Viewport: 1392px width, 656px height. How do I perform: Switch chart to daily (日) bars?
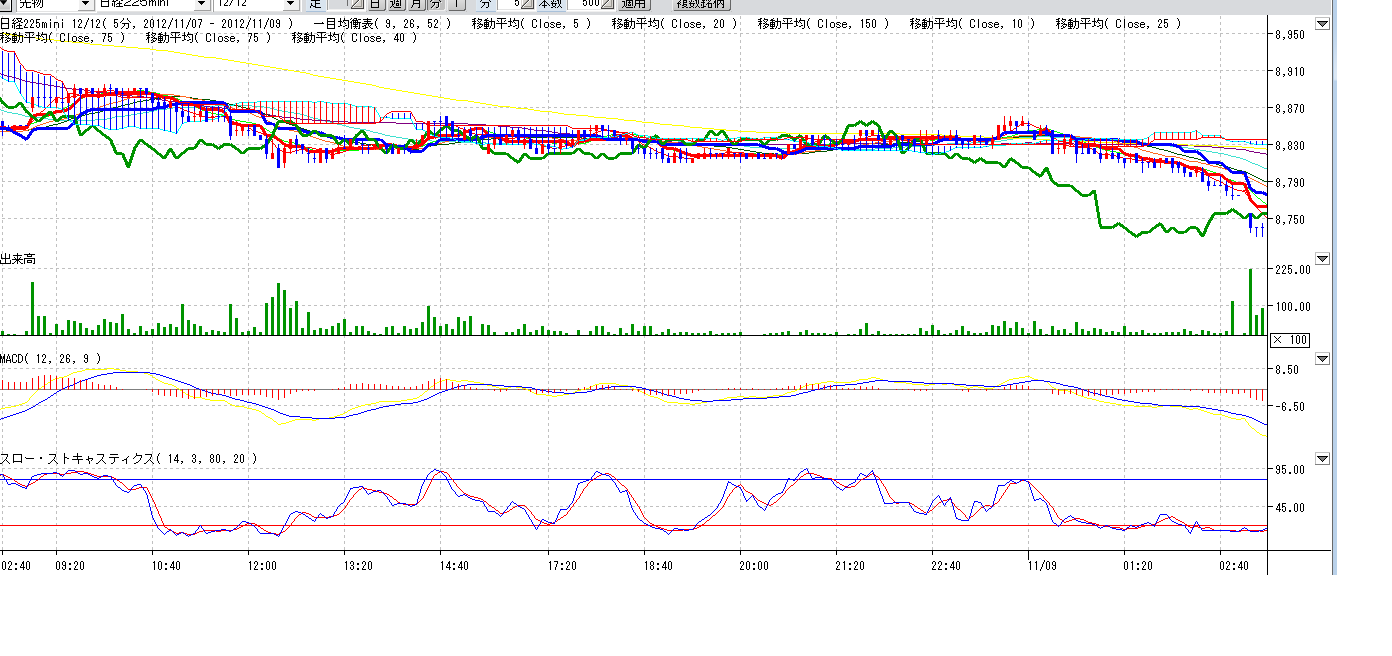click(x=375, y=4)
